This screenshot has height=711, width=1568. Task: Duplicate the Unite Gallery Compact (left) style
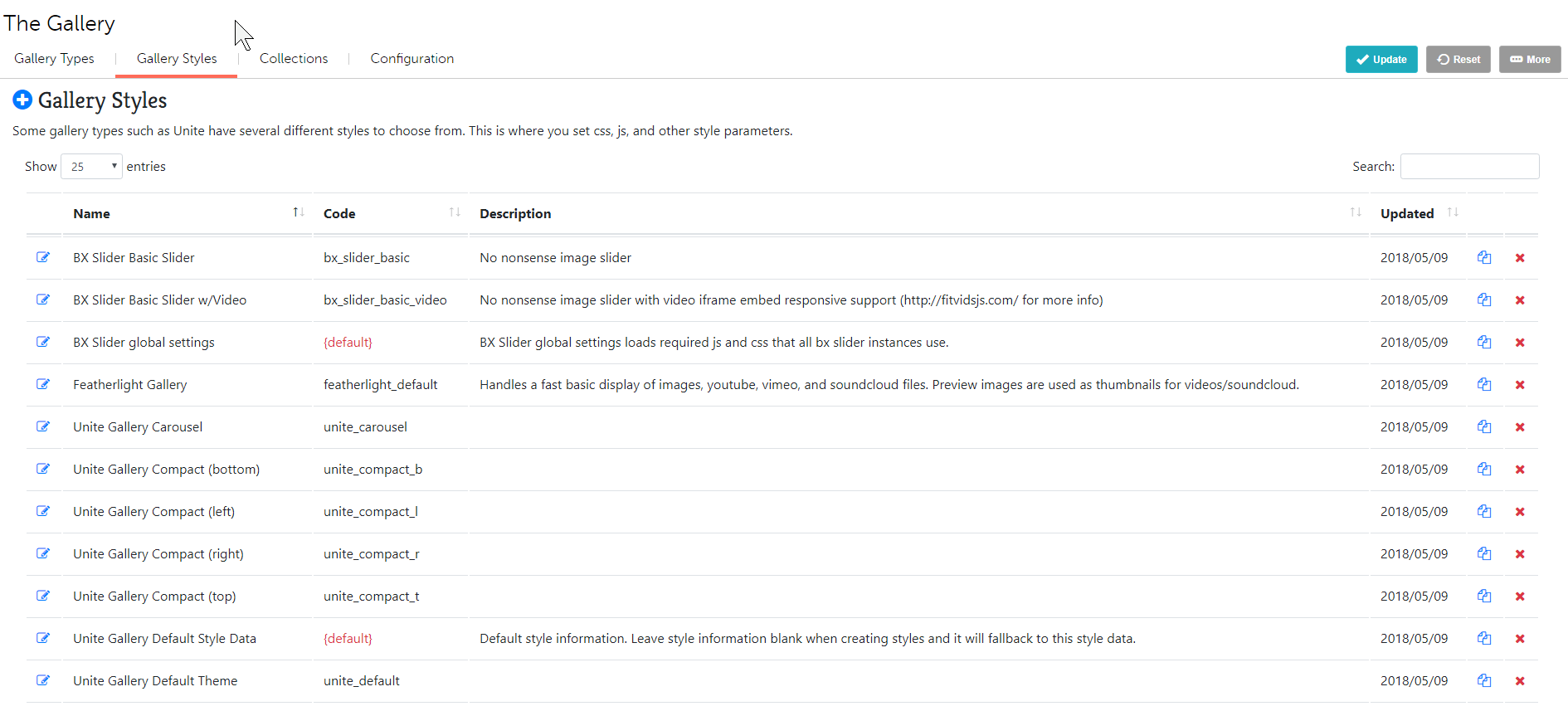pos(1484,511)
